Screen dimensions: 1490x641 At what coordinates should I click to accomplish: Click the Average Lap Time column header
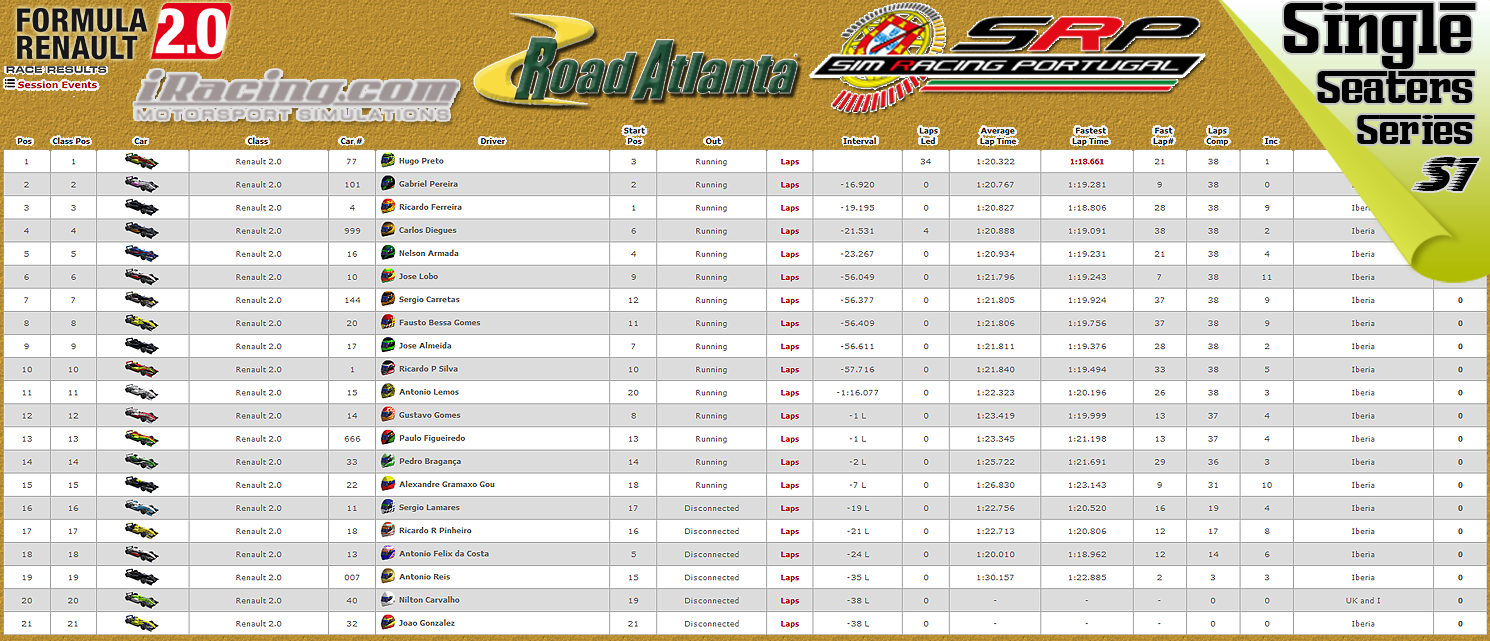pyautogui.click(x=997, y=136)
